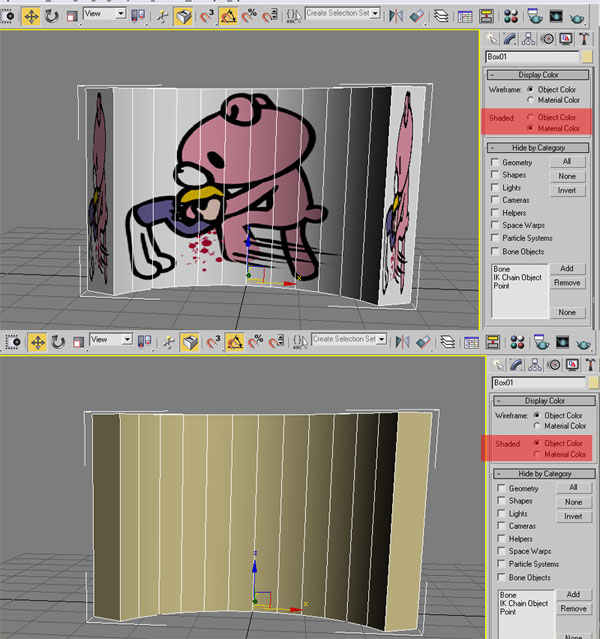Switch to the Create tab in the textured-box panel
Screen dimensions: 600x639
tap(492, 39)
